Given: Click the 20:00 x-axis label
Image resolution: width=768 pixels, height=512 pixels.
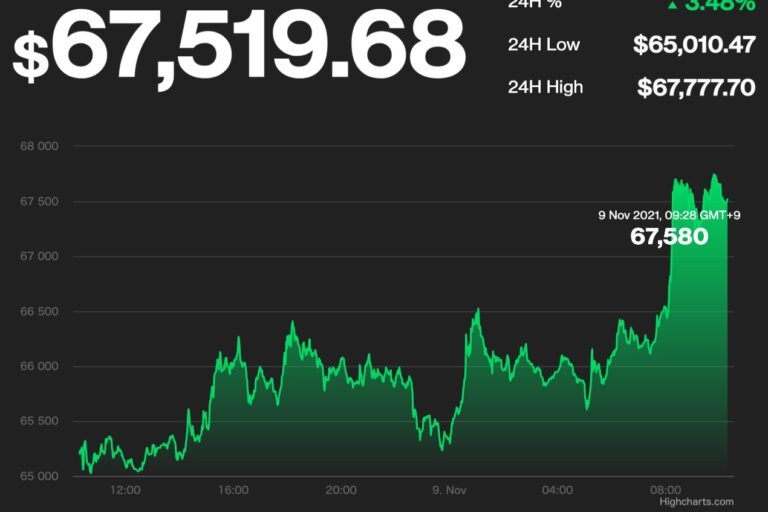Looking at the screenshot, I should point(341,490).
